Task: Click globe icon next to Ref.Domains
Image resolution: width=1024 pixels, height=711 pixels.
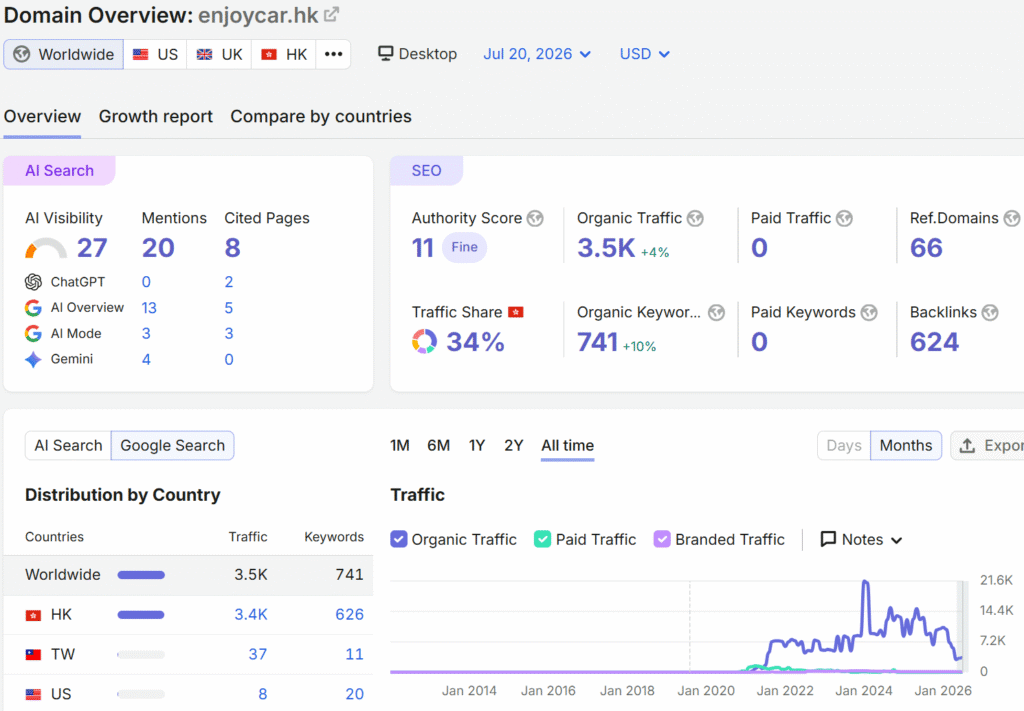Action: click(1012, 218)
